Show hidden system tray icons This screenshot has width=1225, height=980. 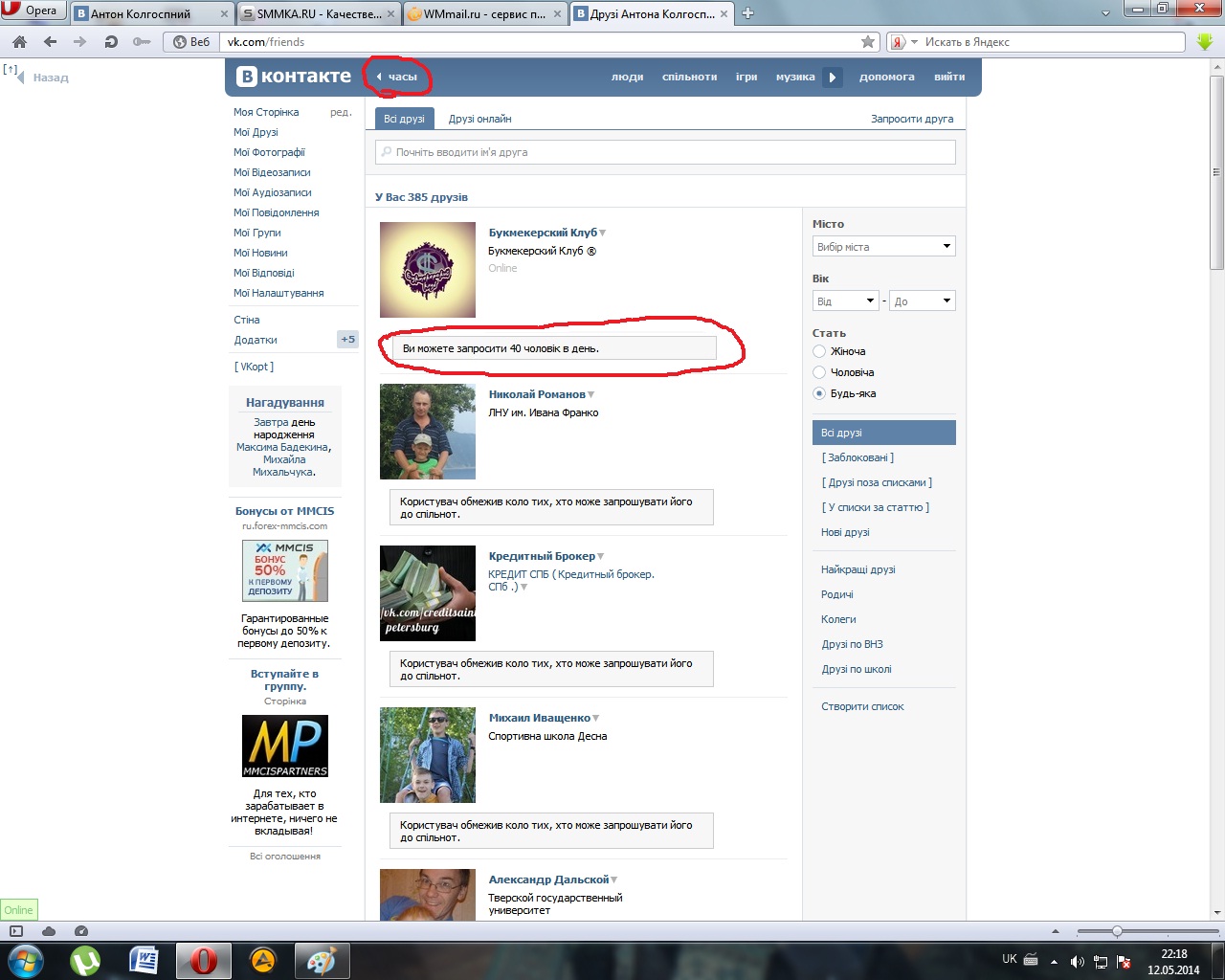[x=1054, y=961]
